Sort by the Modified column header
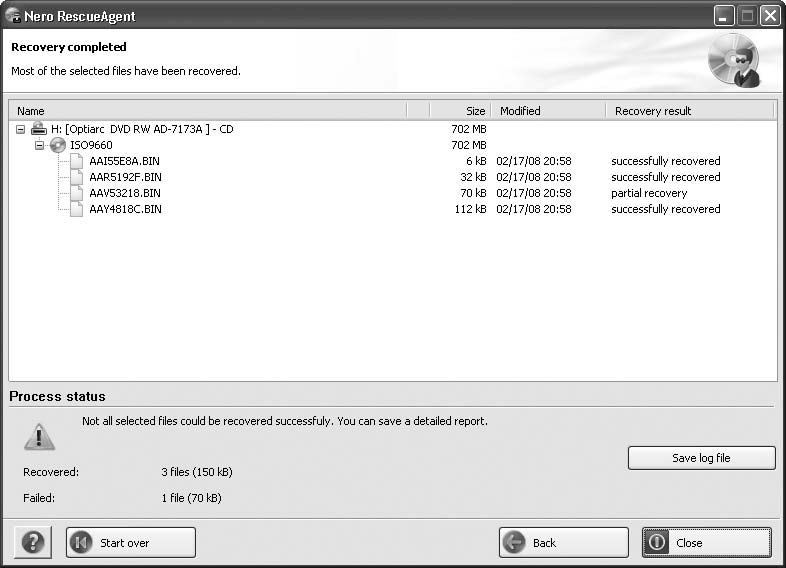The width and height of the screenshot is (786, 568). click(x=548, y=111)
